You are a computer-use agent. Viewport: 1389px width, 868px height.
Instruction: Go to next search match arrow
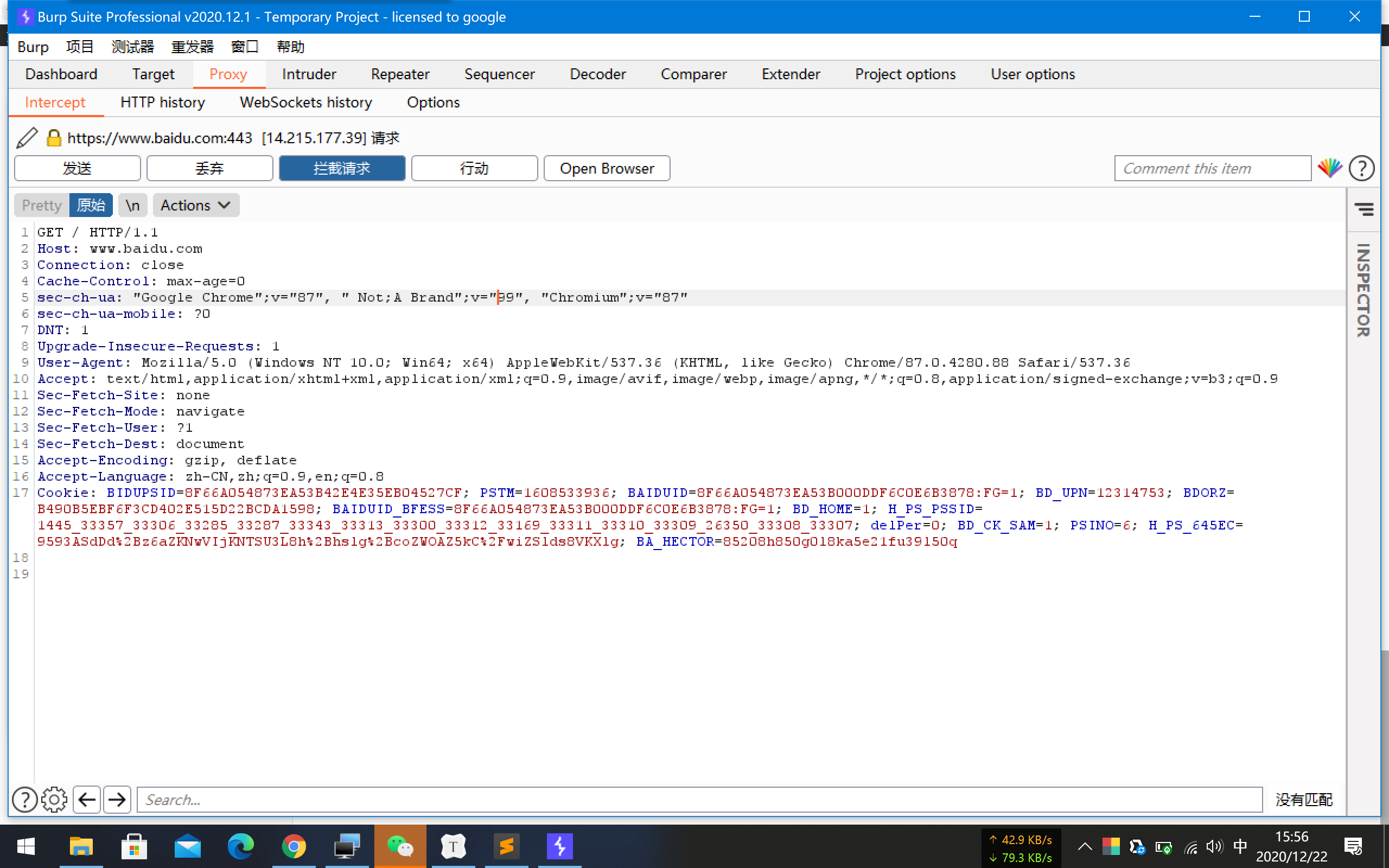click(117, 799)
